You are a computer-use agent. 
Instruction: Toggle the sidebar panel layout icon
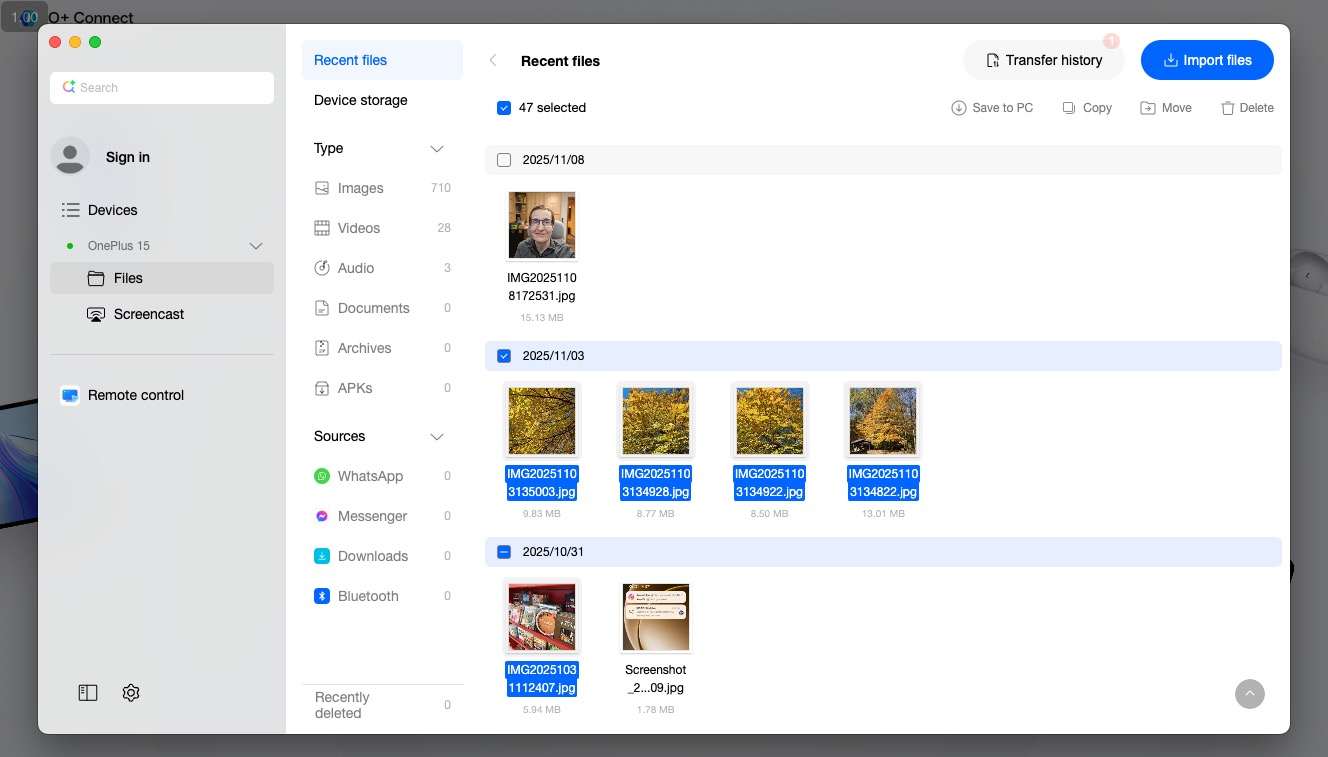coord(88,693)
